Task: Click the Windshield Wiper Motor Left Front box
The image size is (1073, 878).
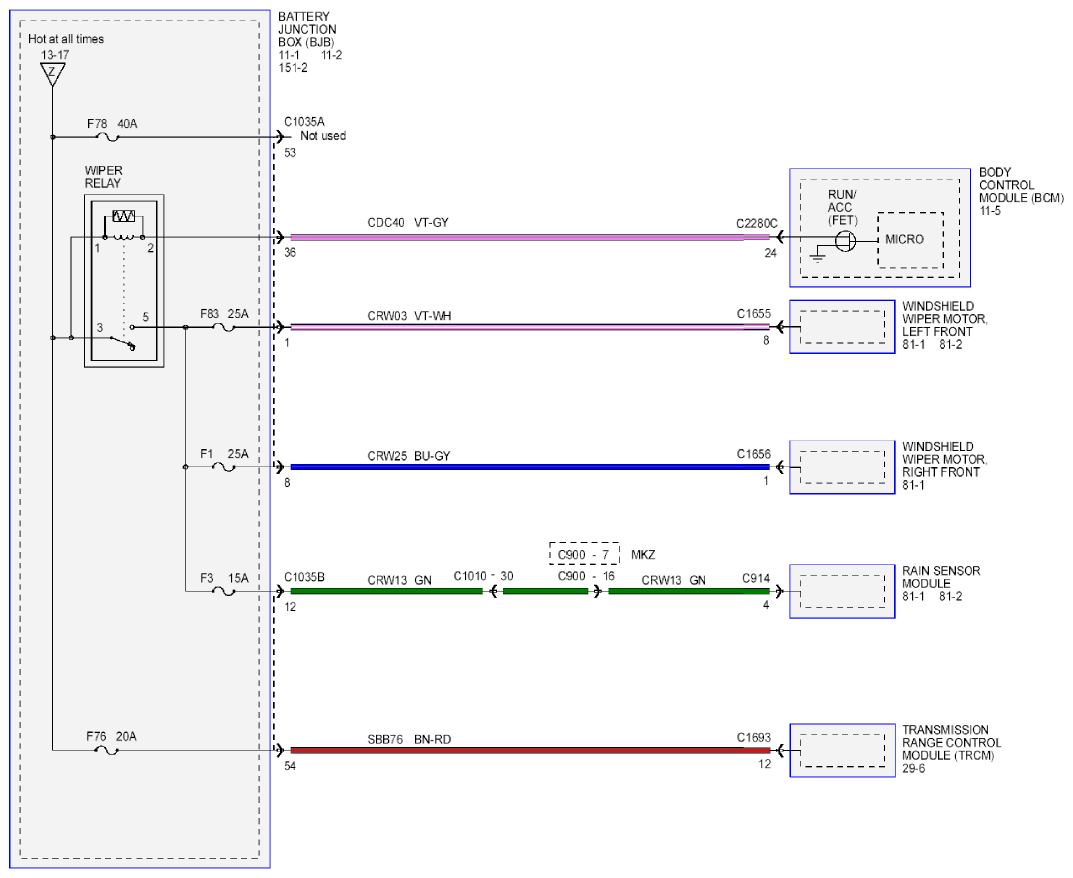Action: pyautogui.click(x=842, y=327)
